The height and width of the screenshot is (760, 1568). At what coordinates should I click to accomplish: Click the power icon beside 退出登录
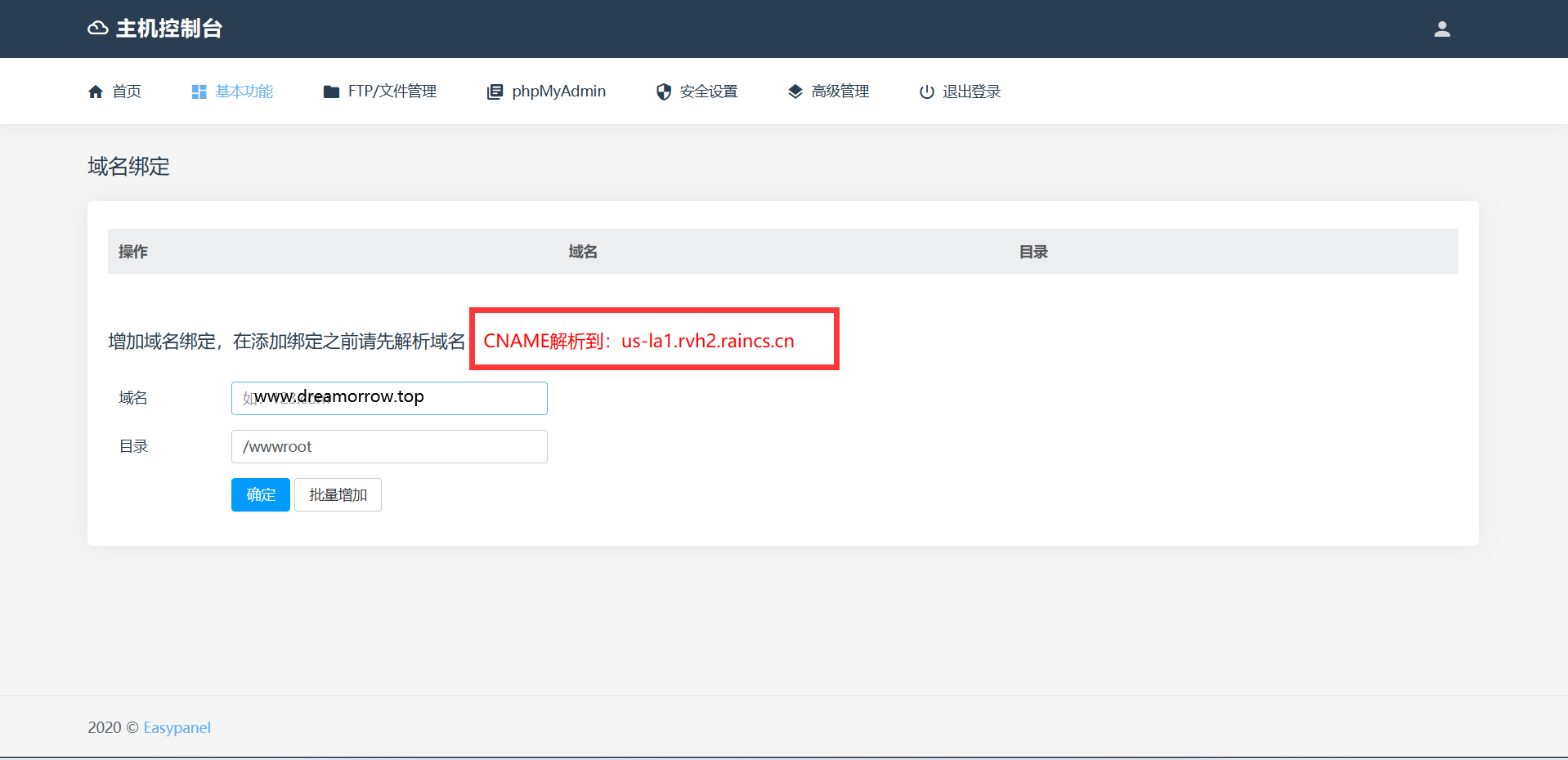coord(926,92)
